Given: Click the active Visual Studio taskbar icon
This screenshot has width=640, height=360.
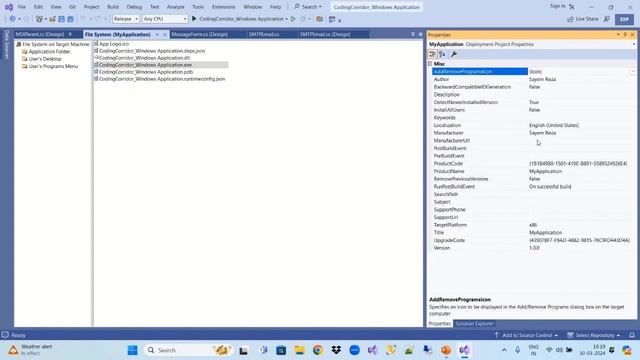Looking at the screenshot, I should [464, 350].
